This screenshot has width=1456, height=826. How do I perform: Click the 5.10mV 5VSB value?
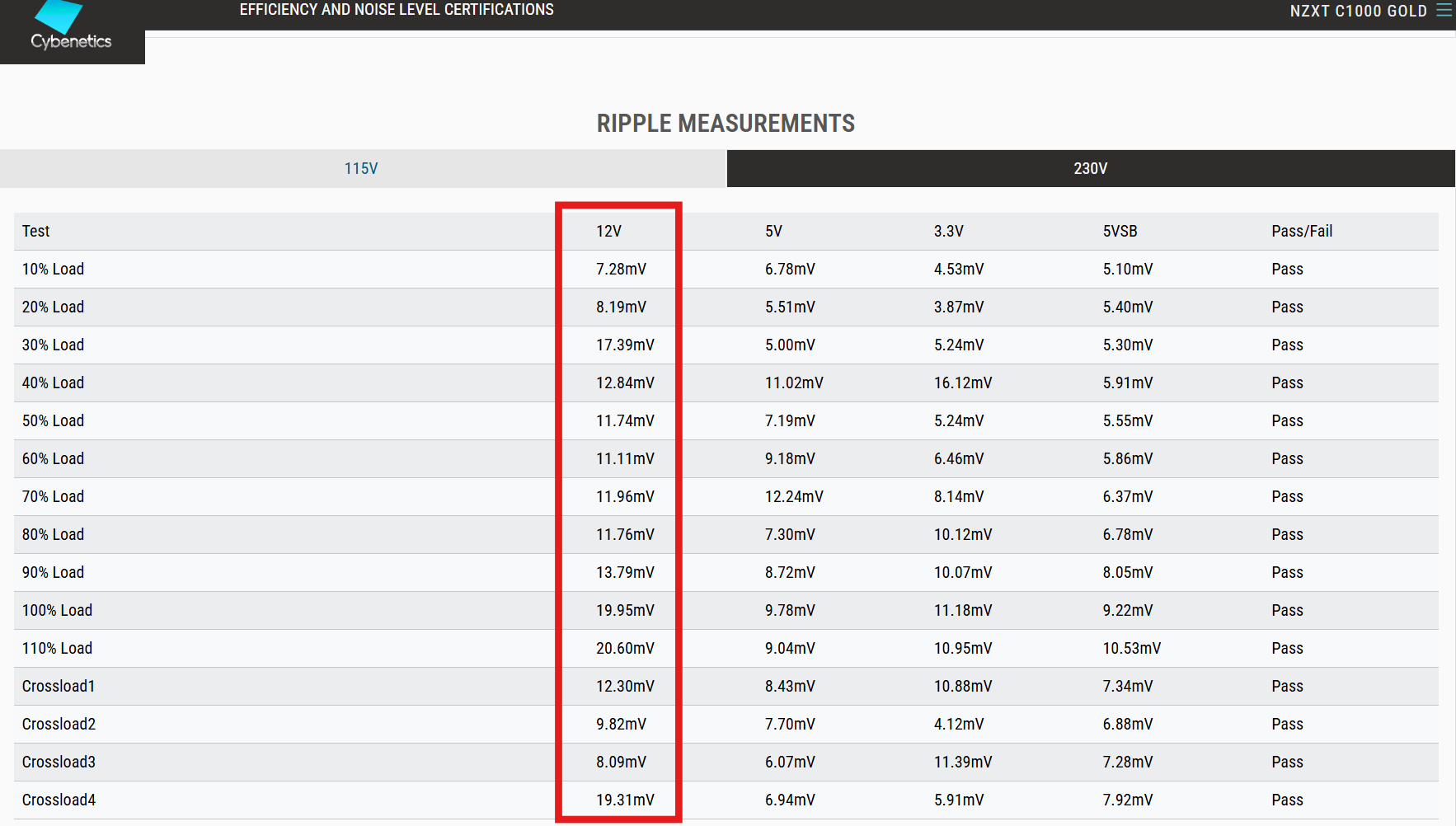point(1128,270)
